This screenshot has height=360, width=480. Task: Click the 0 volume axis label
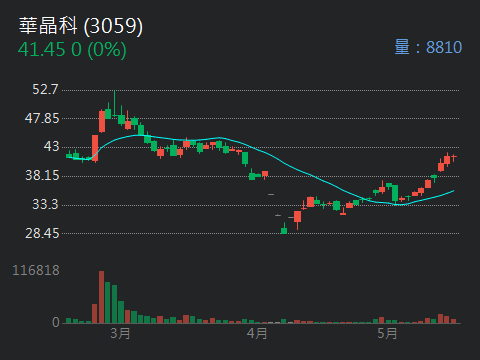(56, 322)
